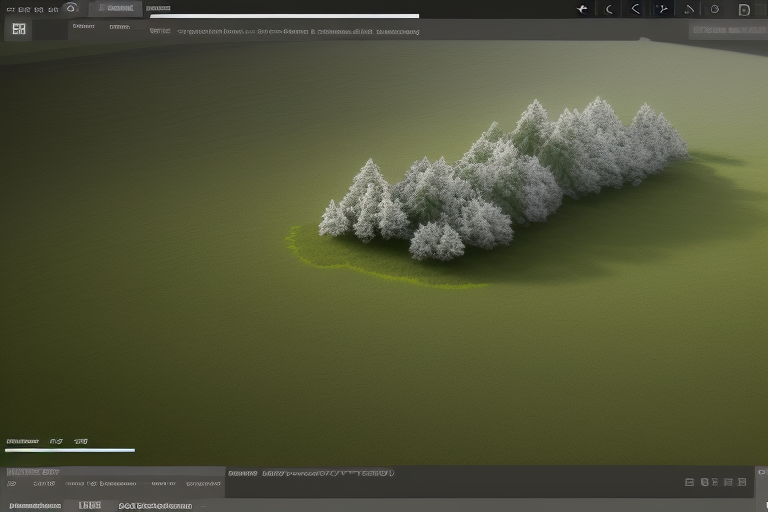
Task: Click the rightmost icon in bottom-right icon group
Action: coord(742,482)
